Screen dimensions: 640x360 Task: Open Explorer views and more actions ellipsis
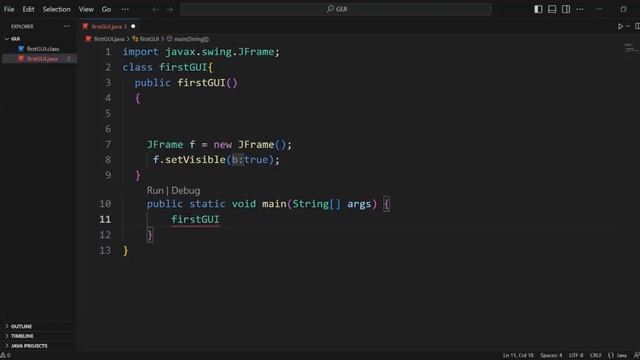(67, 26)
